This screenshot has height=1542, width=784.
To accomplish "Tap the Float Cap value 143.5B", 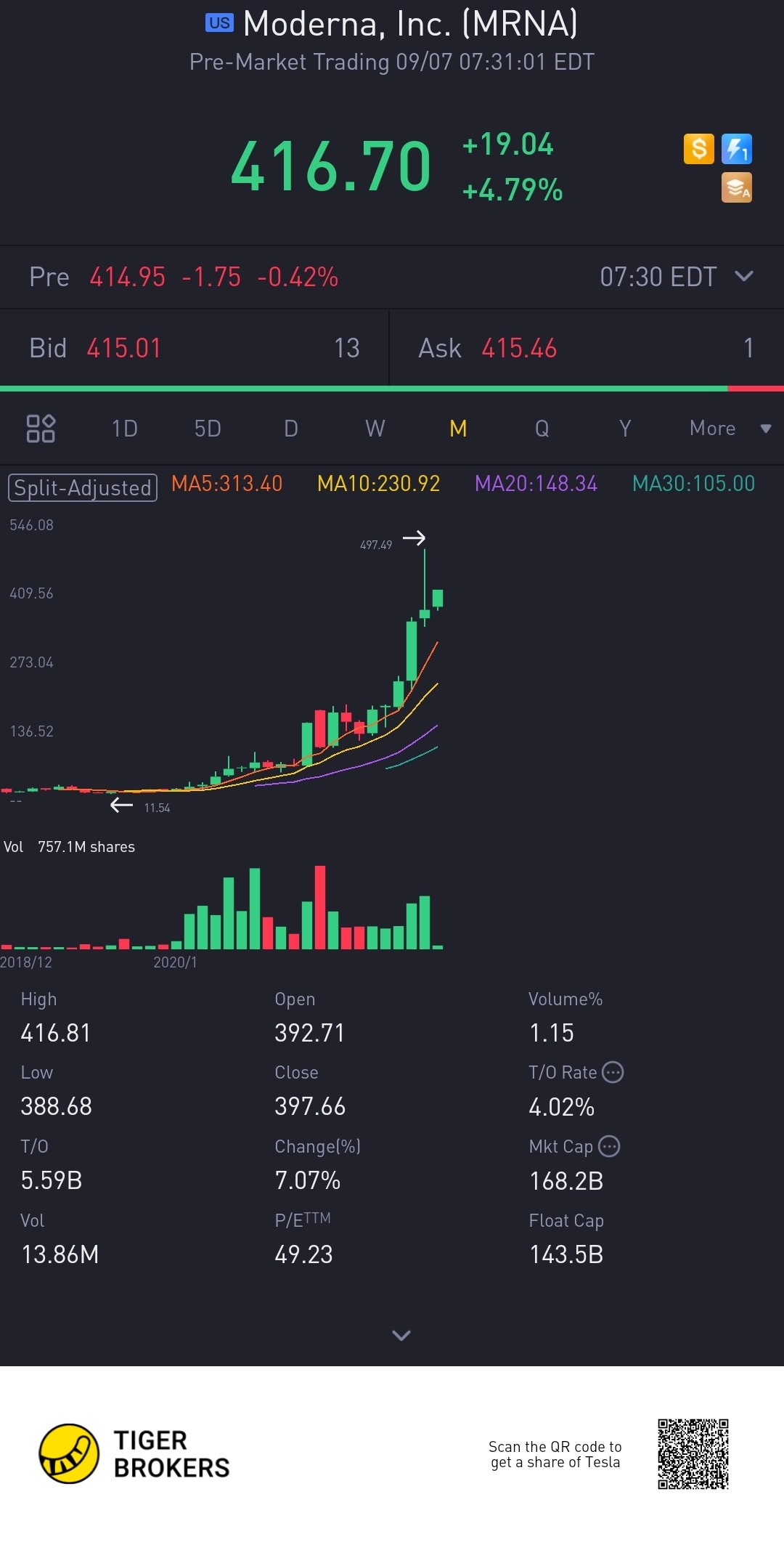I will (x=566, y=1254).
